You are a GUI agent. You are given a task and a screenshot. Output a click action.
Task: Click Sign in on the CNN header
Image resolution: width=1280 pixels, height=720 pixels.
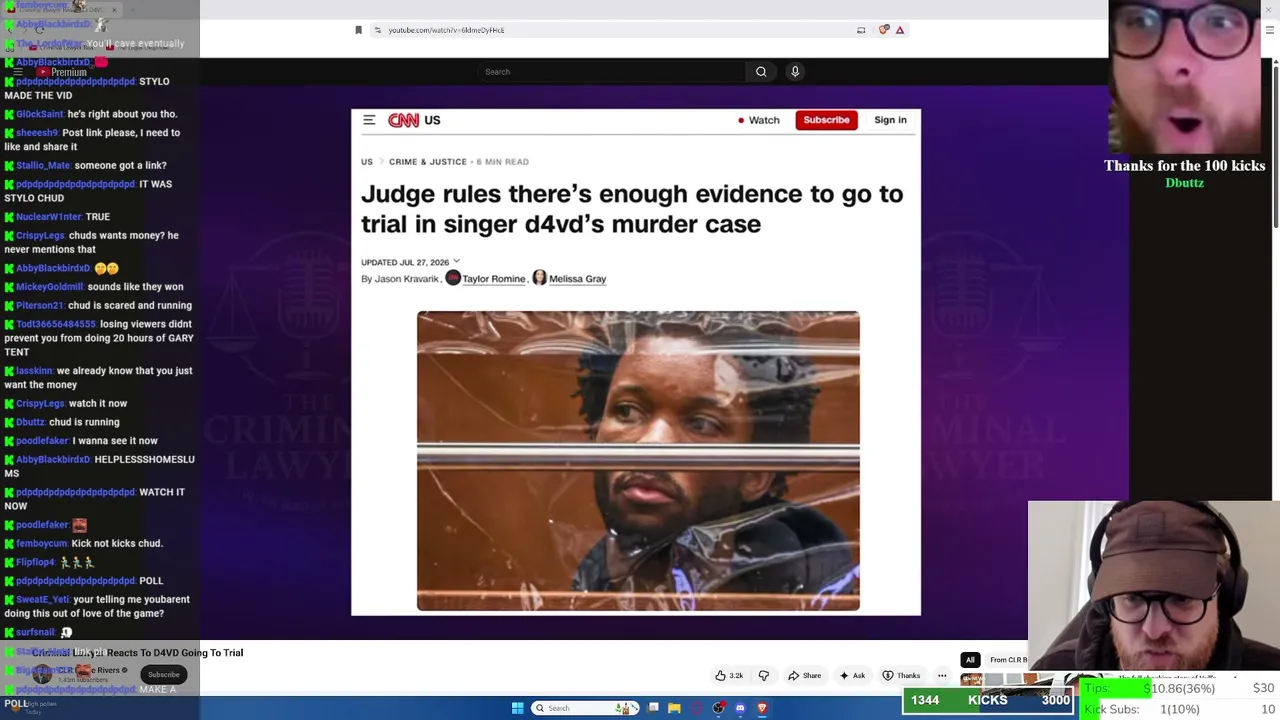pyautogui.click(x=890, y=120)
